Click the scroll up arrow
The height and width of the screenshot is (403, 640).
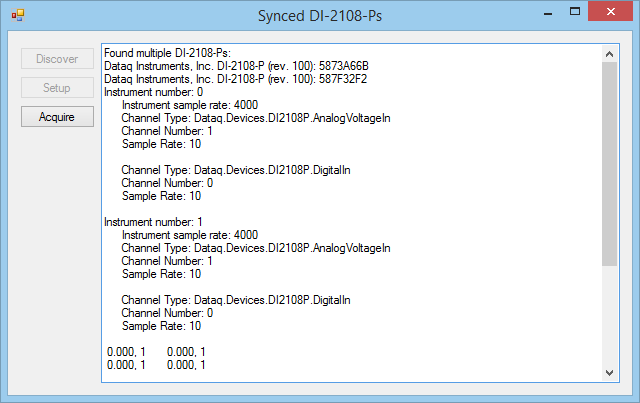click(609, 54)
